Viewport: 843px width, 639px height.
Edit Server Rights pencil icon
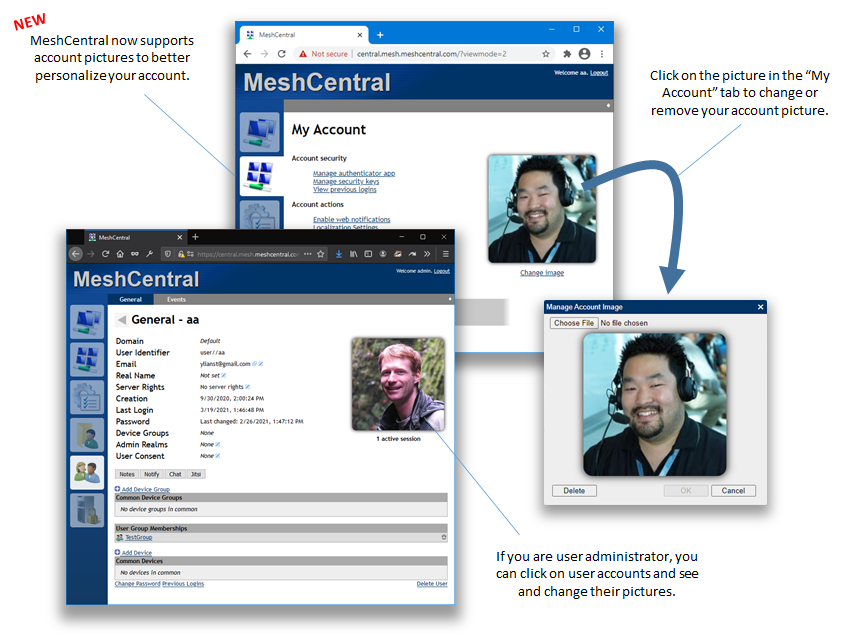pos(247,386)
